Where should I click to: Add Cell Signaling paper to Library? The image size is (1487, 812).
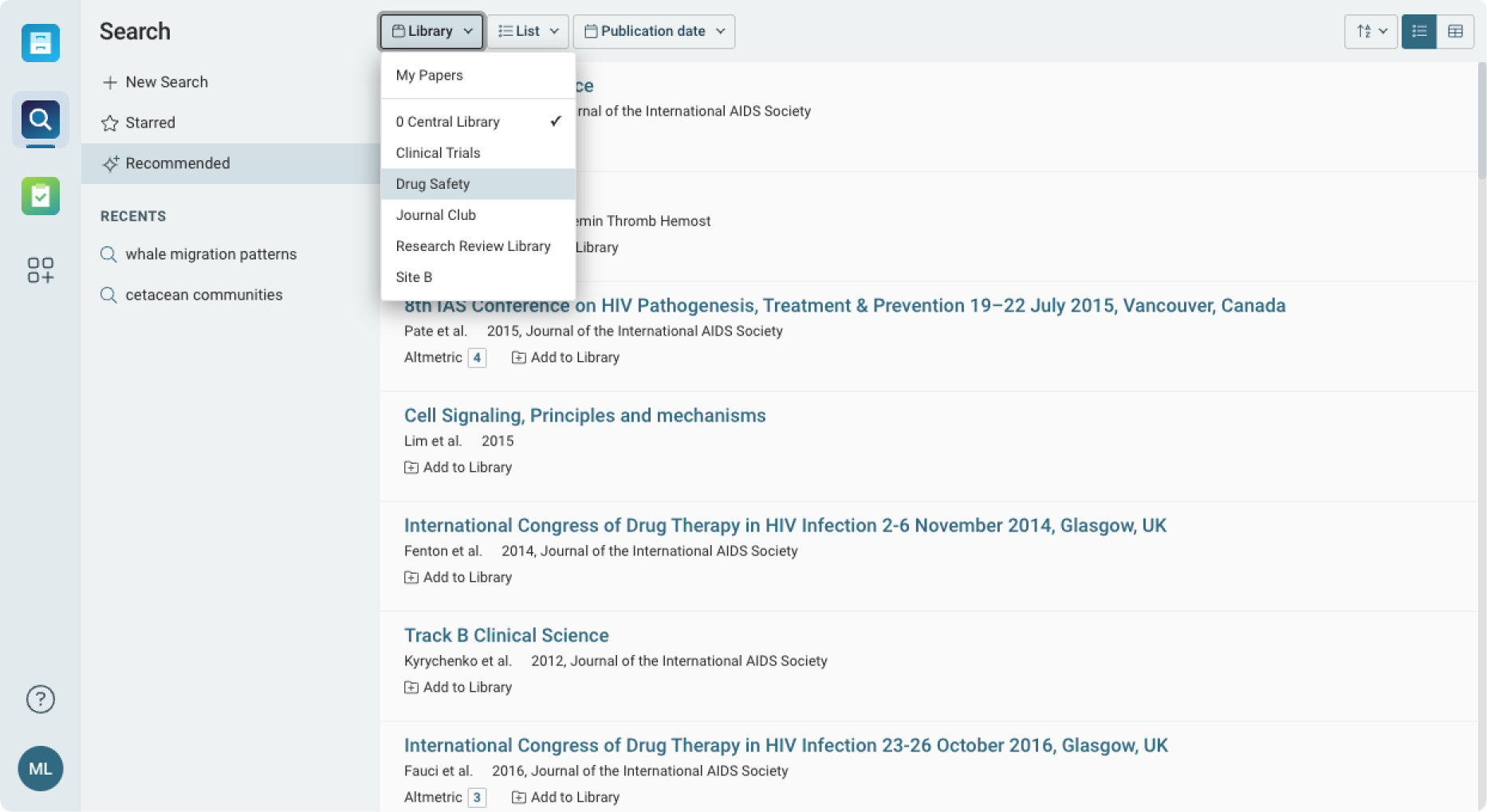click(458, 467)
